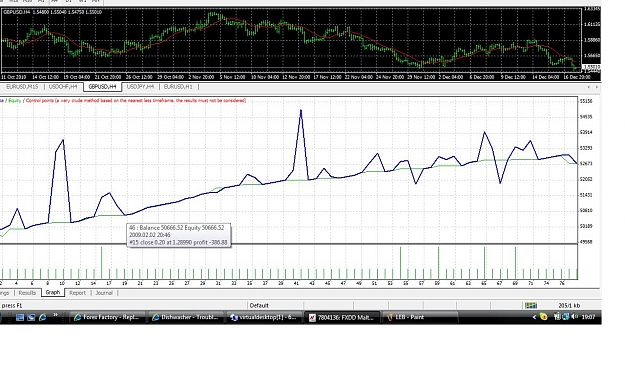
Task: Click the connection status bars icon
Action: 531,306
